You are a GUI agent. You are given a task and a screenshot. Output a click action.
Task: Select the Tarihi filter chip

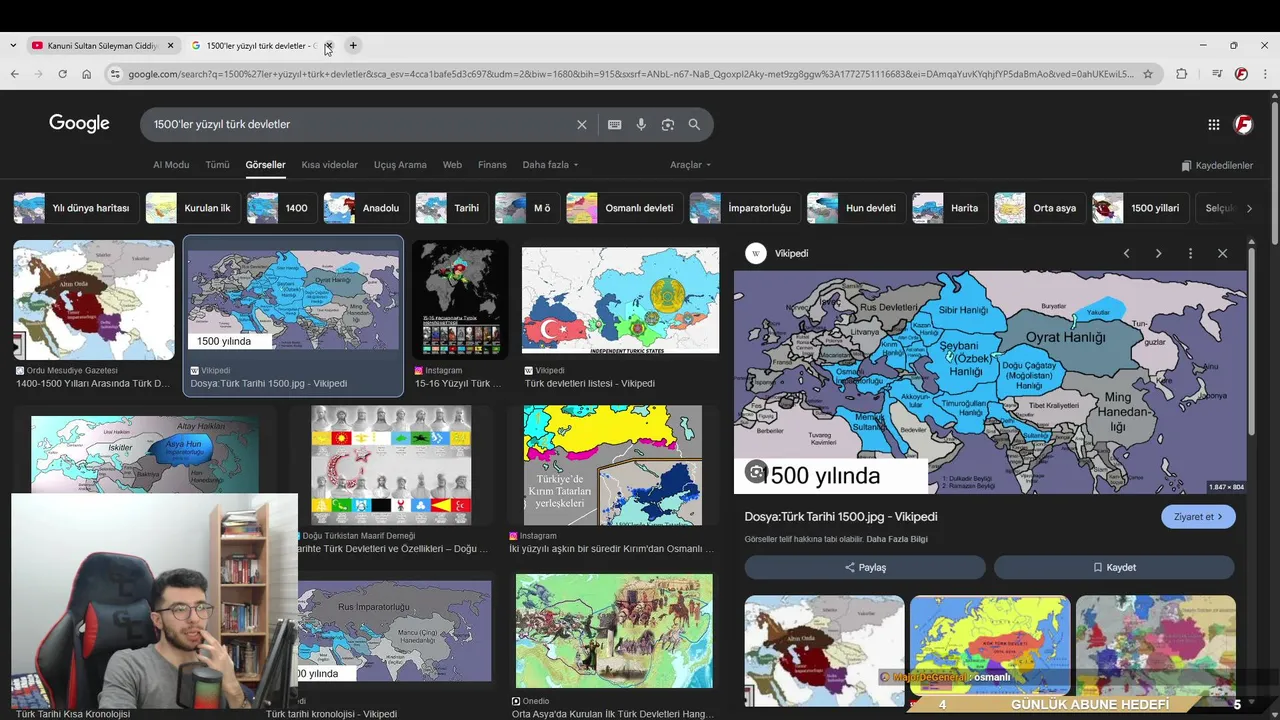click(451, 208)
